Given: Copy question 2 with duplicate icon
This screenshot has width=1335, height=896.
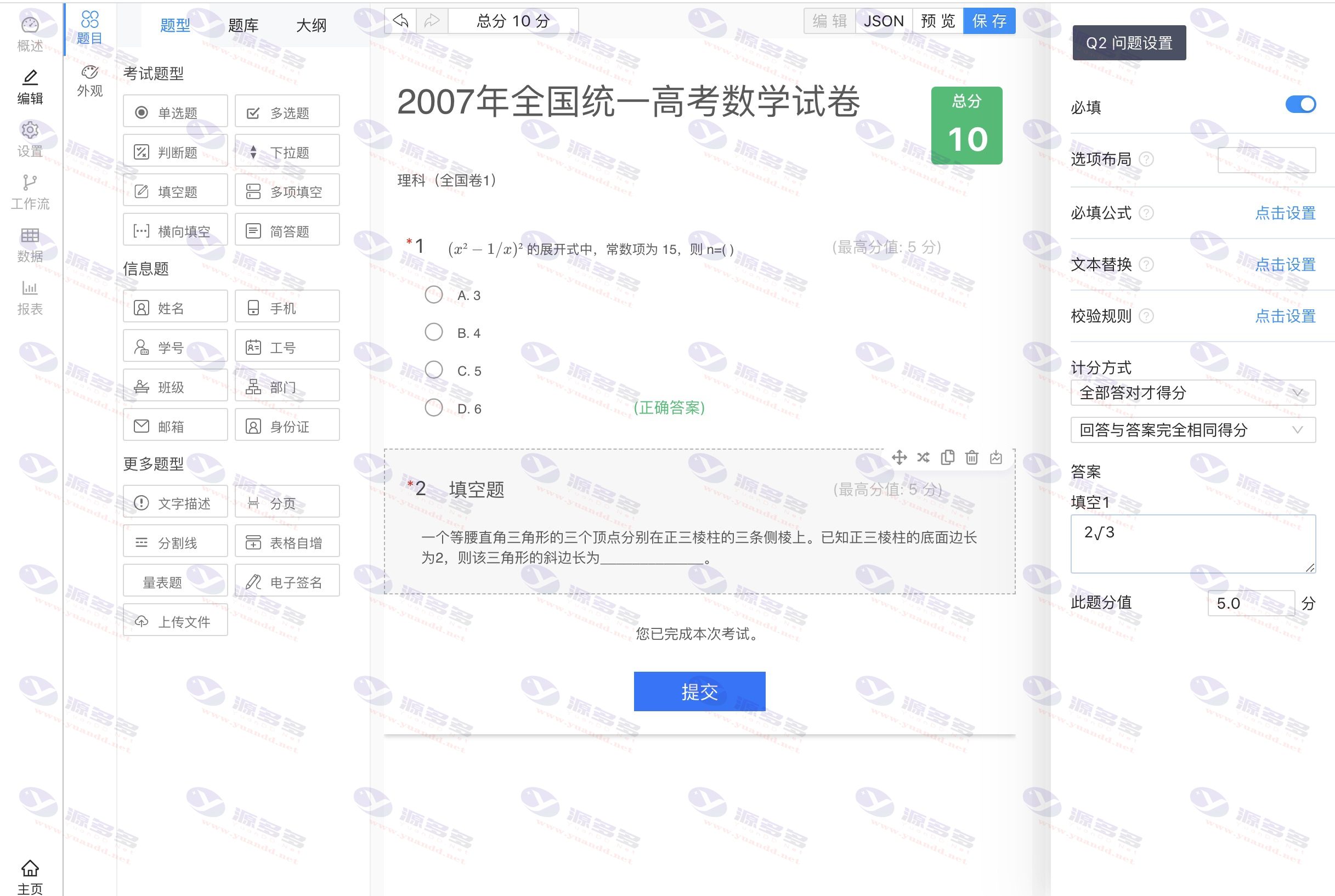Looking at the screenshot, I should pyautogui.click(x=948, y=458).
